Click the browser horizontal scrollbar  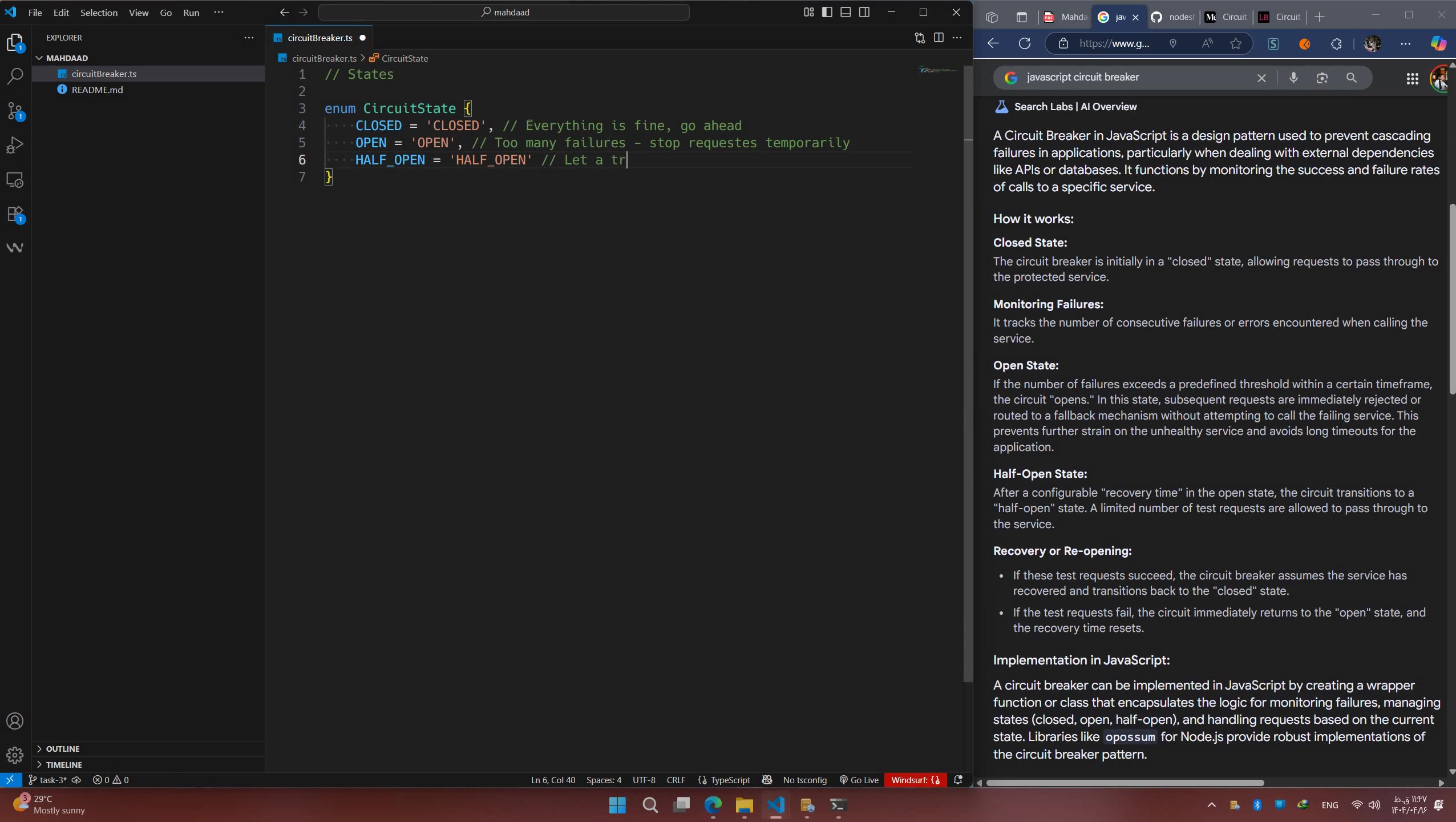coord(1125,783)
